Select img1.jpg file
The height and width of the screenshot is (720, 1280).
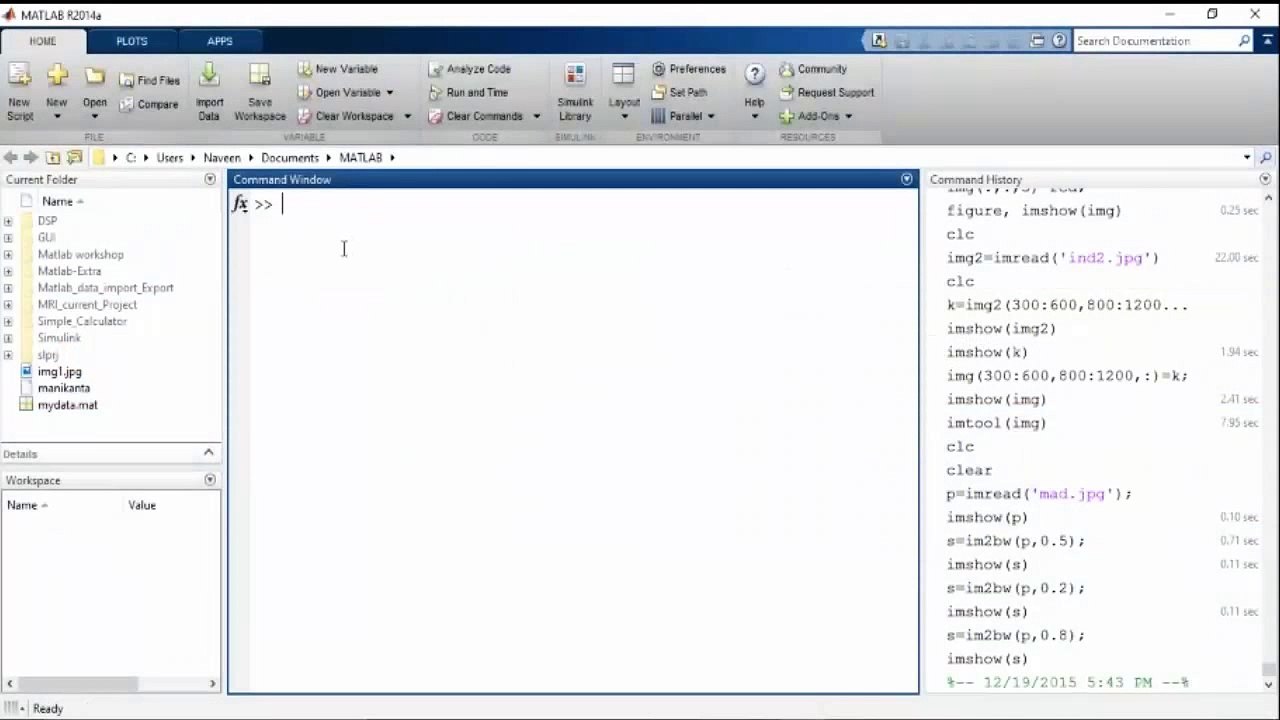(59, 372)
